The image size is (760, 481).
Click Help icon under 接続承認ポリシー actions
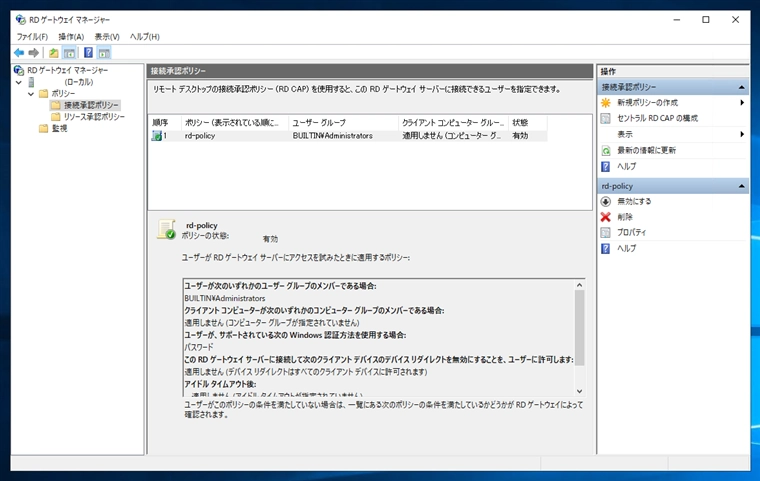point(606,167)
